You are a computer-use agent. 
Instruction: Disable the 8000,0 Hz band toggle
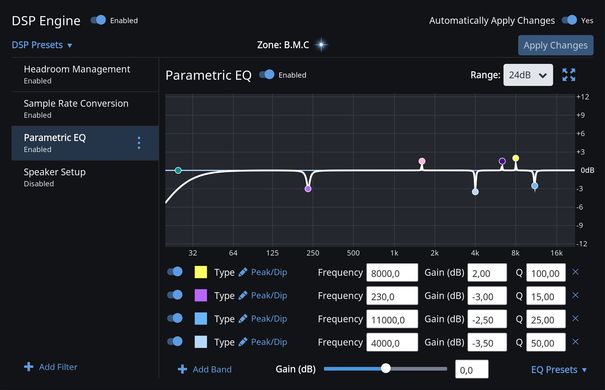coord(175,272)
